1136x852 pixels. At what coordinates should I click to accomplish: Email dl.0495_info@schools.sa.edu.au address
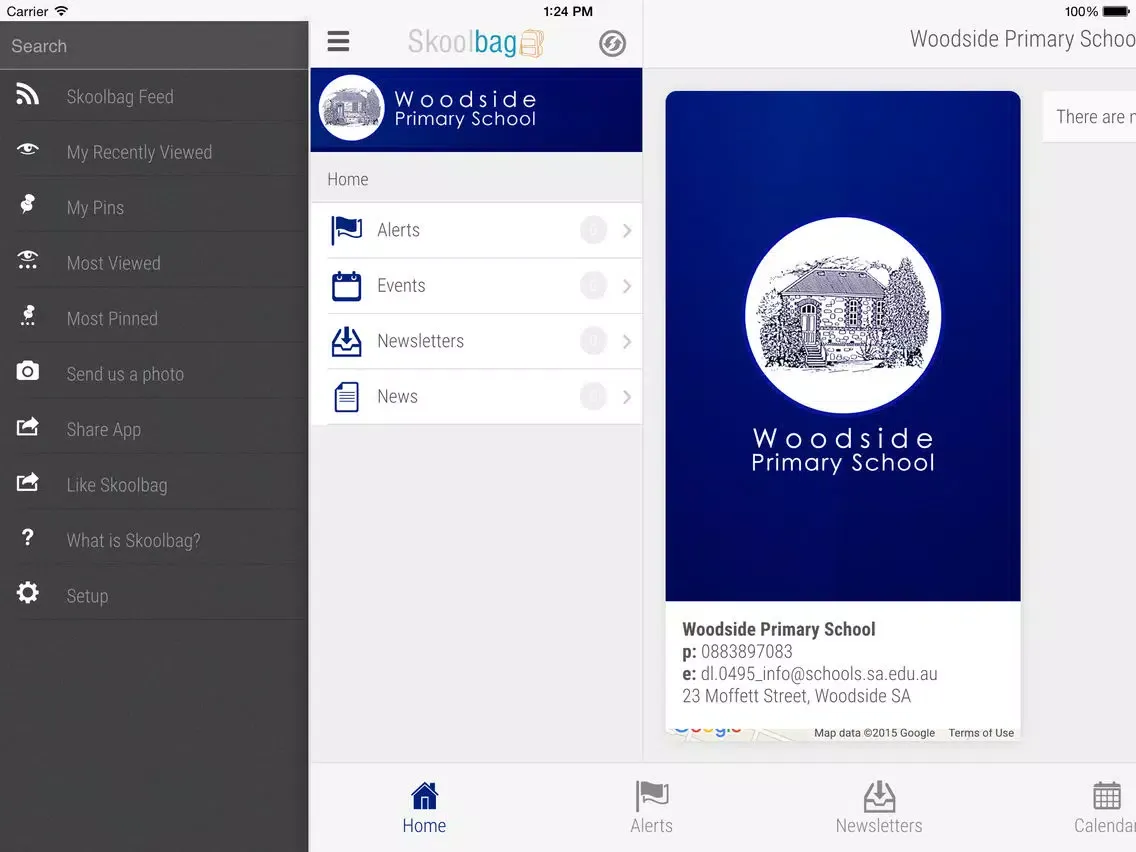point(819,674)
